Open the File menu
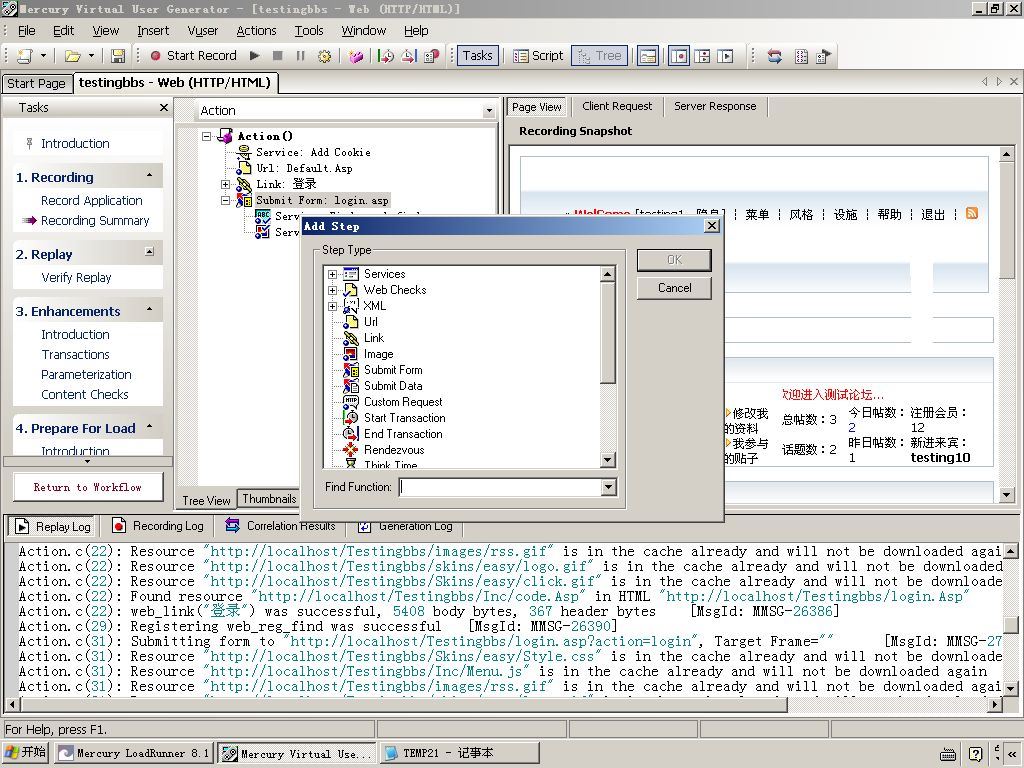The width and height of the screenshot is (1024, 768). pyautogui.click(x=27, y=31)
